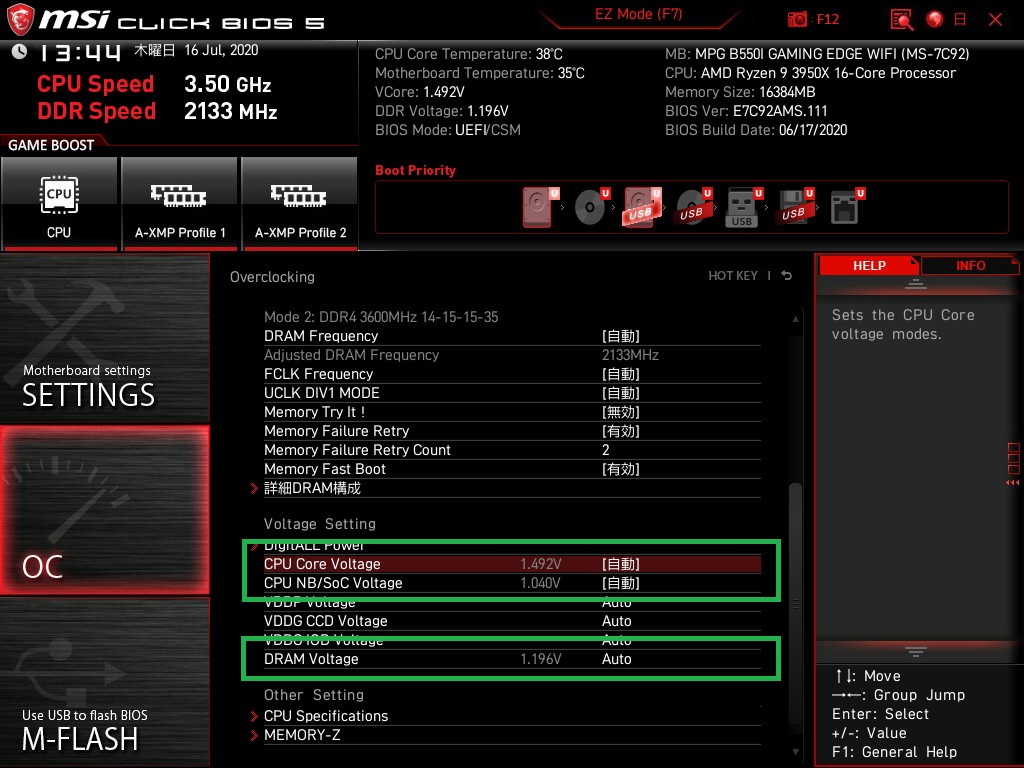Click the help panel bottom collapse handle
1024x768 pixels.
(x=916, y=652)
